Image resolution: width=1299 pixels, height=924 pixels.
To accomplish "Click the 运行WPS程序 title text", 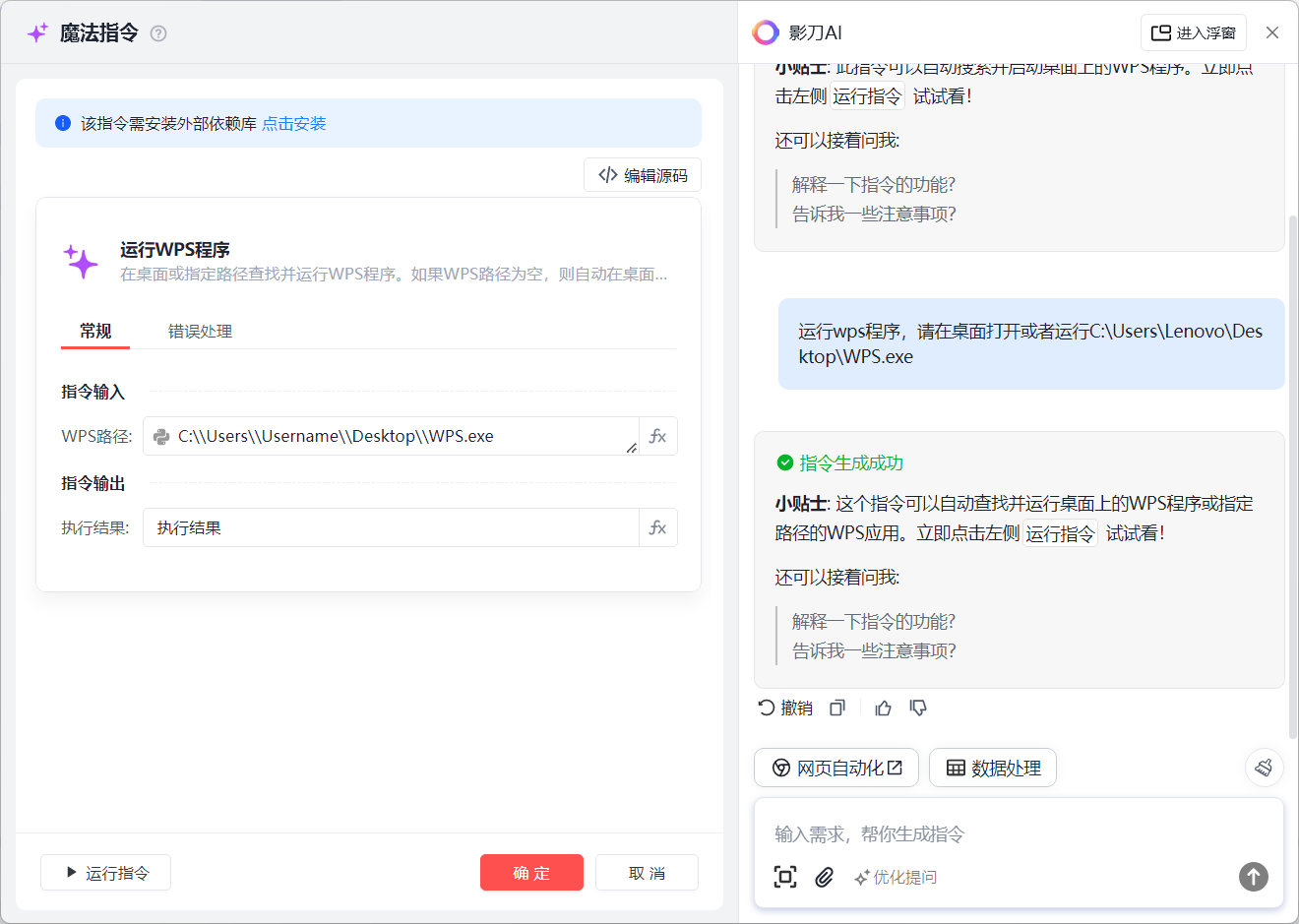I will (175, 249).
